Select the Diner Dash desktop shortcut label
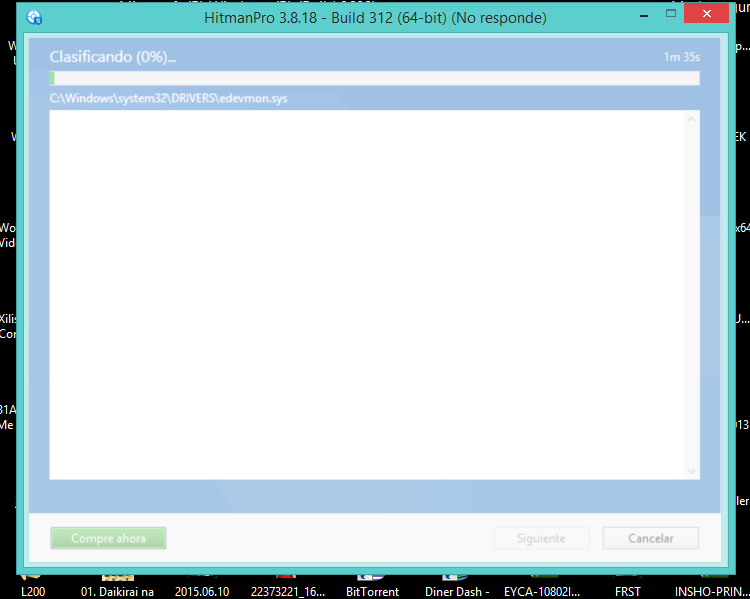The height and width of the screenshot is (599, 750). [x=457, y=592]
